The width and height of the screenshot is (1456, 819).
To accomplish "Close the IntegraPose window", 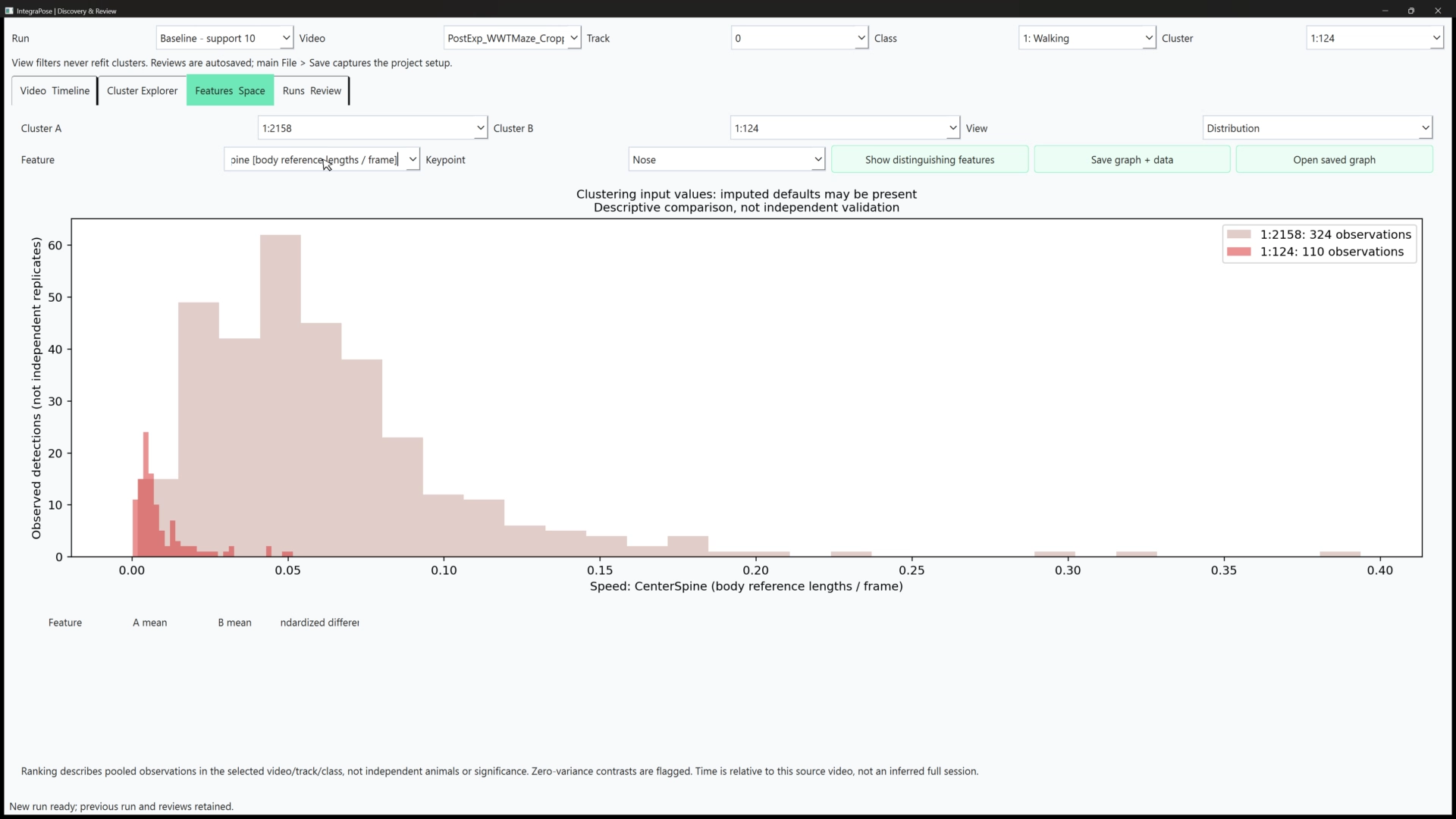I will click(x=1438, y=11).
